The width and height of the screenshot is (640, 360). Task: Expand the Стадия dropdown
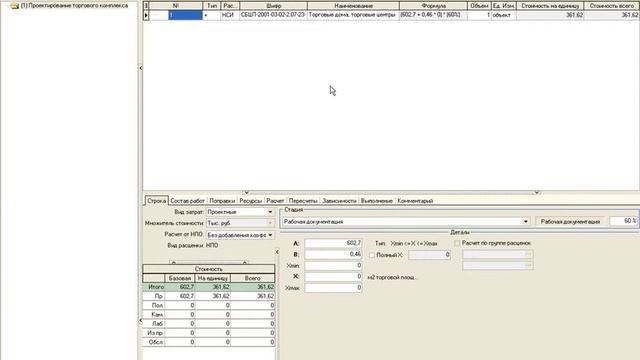pyautogui.click(x=525, y=222)
